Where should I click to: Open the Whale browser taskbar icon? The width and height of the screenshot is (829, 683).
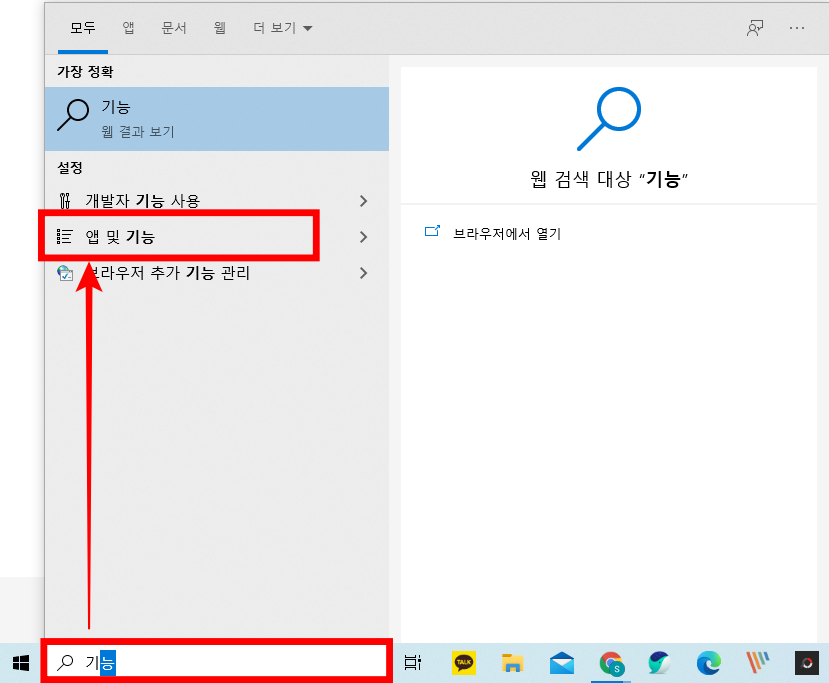click(659, 663)
